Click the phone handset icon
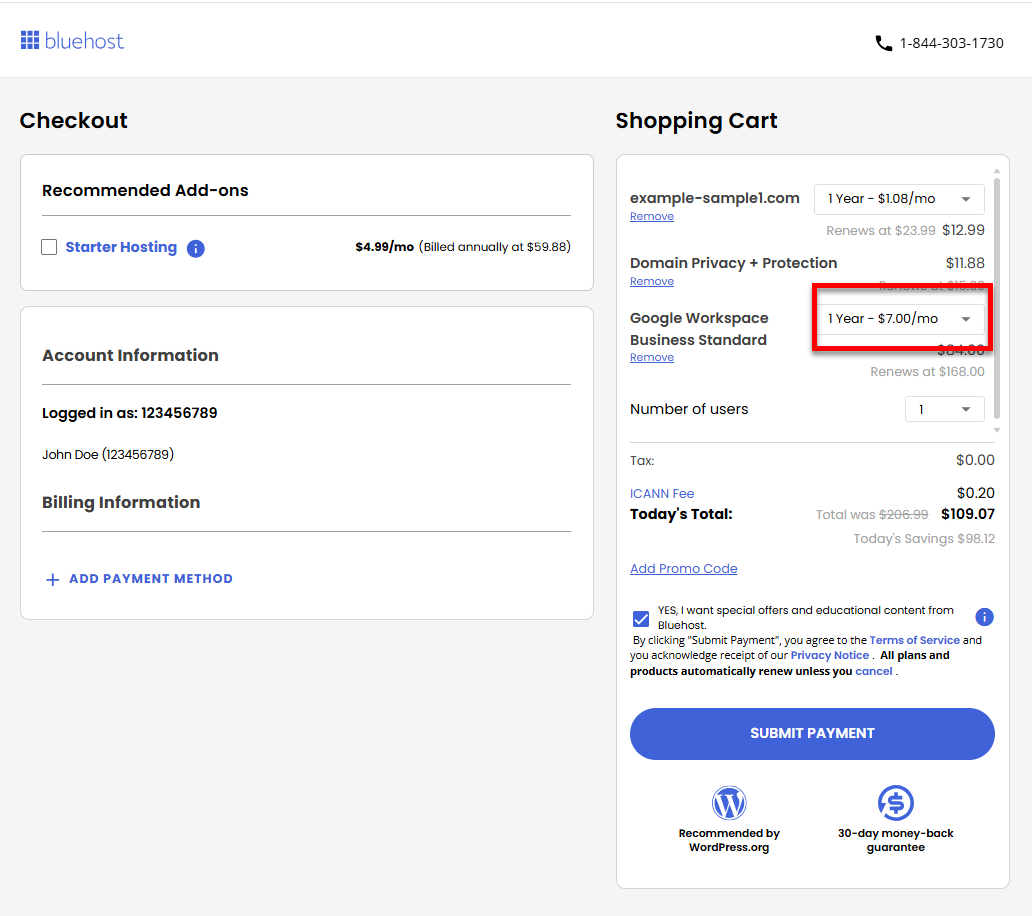1032x916 pixels. [x=883, y=43]
